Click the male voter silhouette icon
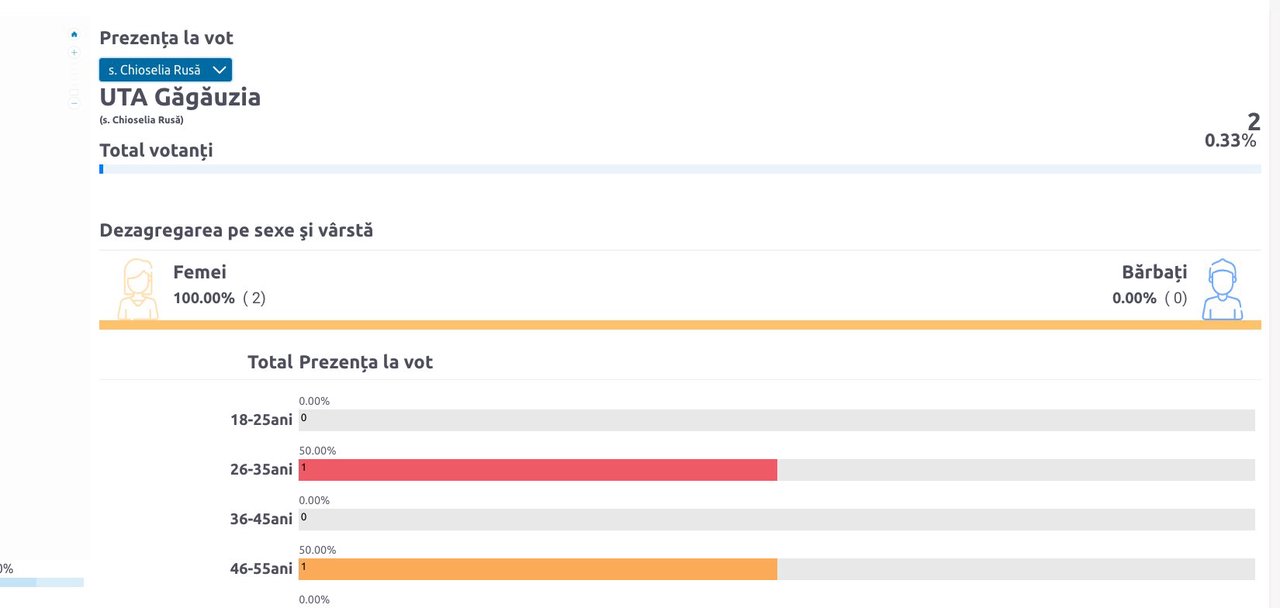 [x=1221, y=289]
